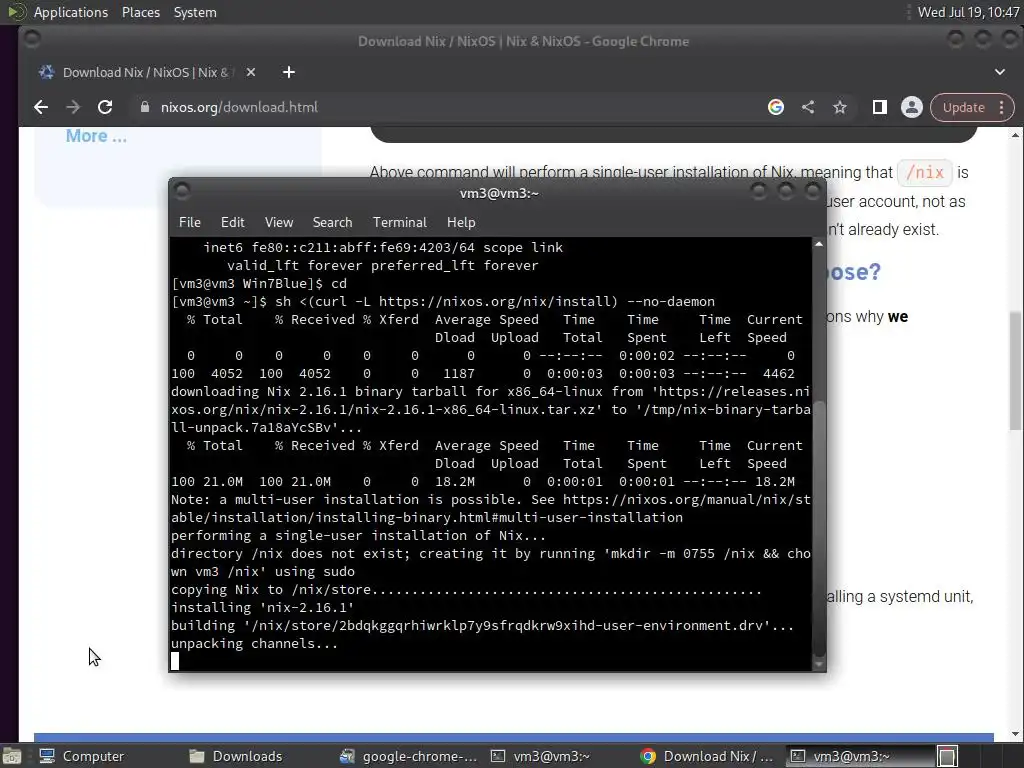Open the terminal View menu
The image size is (1024, 768).
pyautogui.click(x=279, y=223)
